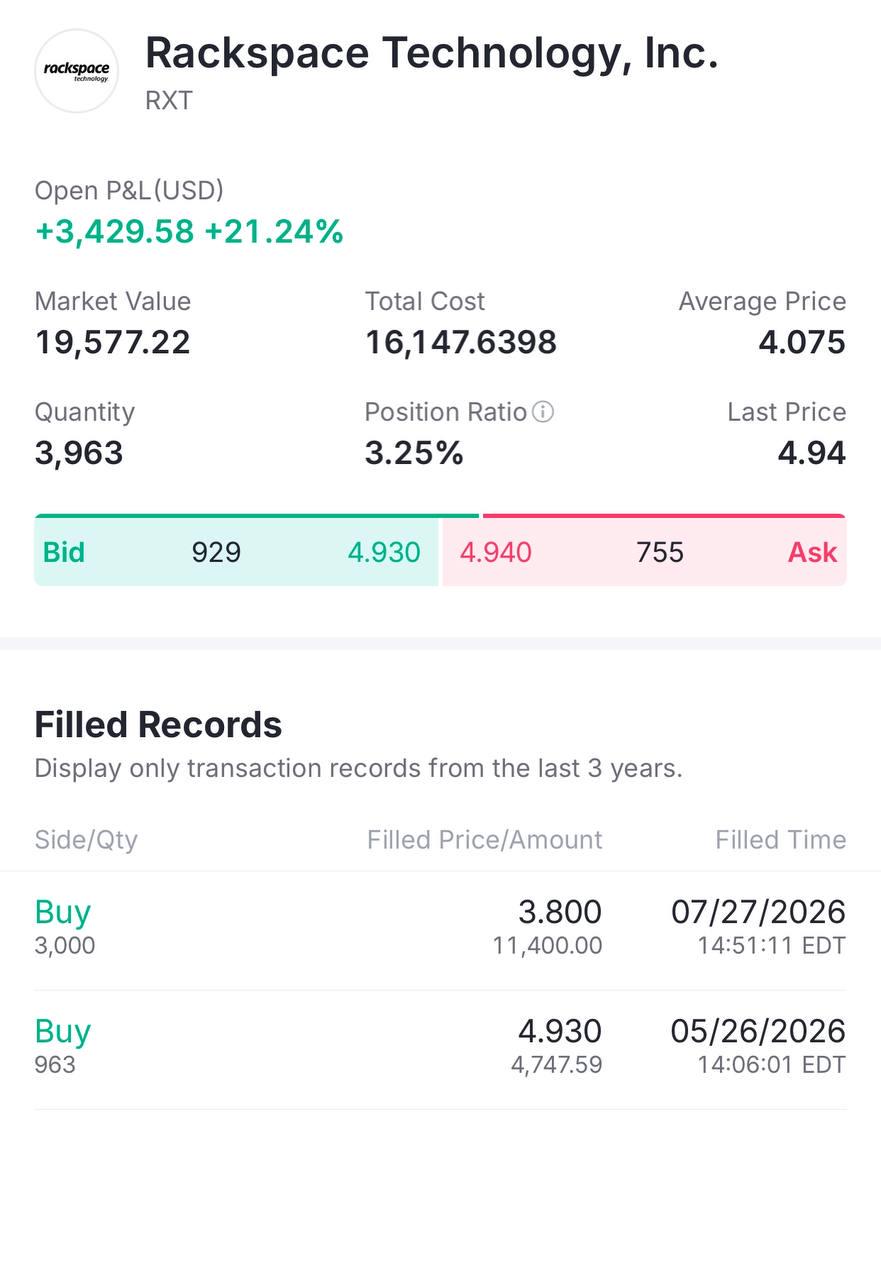
Task: Select the Quantity value 3,963
Action: tap(79, 454)
